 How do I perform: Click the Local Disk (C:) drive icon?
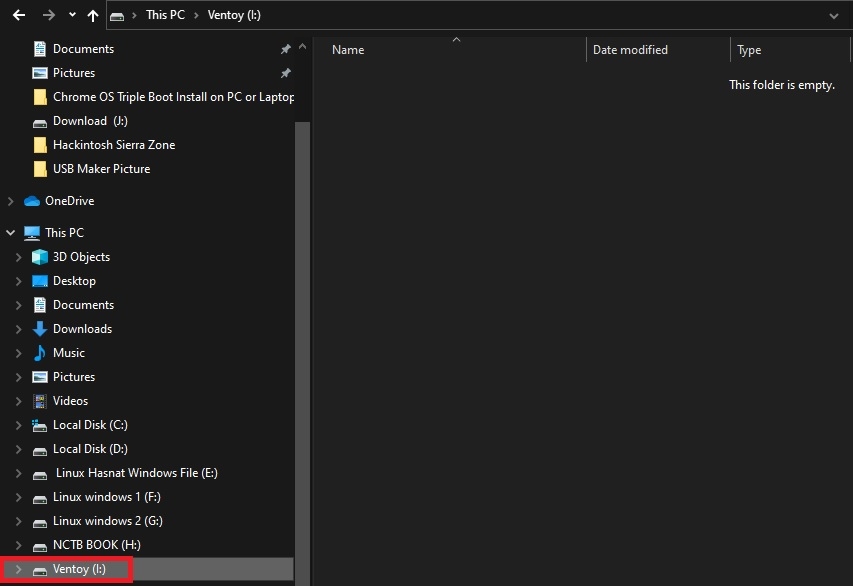[40, 425]
